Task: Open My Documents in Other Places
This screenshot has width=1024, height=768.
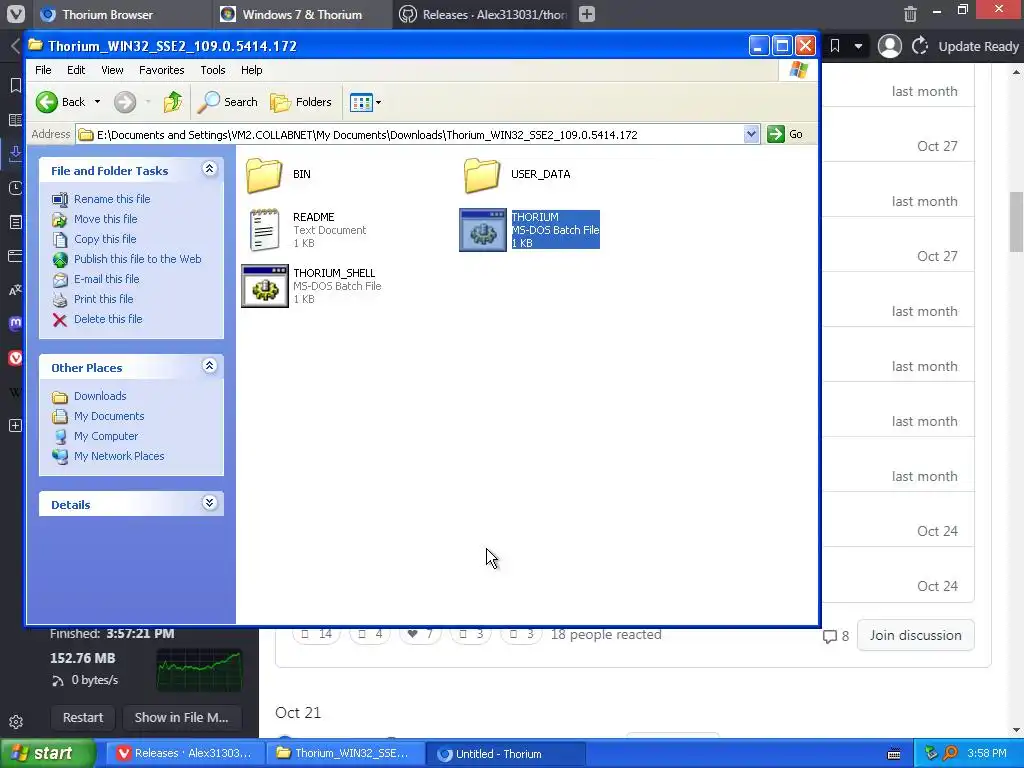Action: coord(109,416)
